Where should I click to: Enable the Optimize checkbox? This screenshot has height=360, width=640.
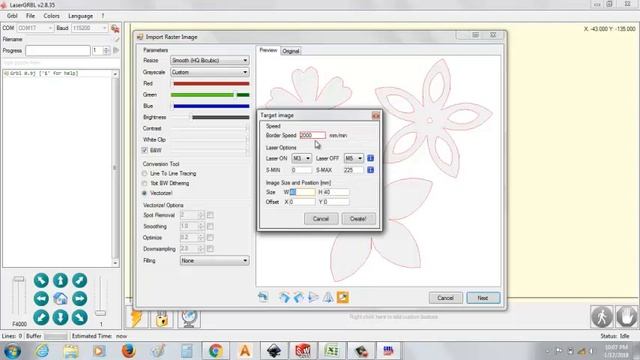click(x=210, y=237)
